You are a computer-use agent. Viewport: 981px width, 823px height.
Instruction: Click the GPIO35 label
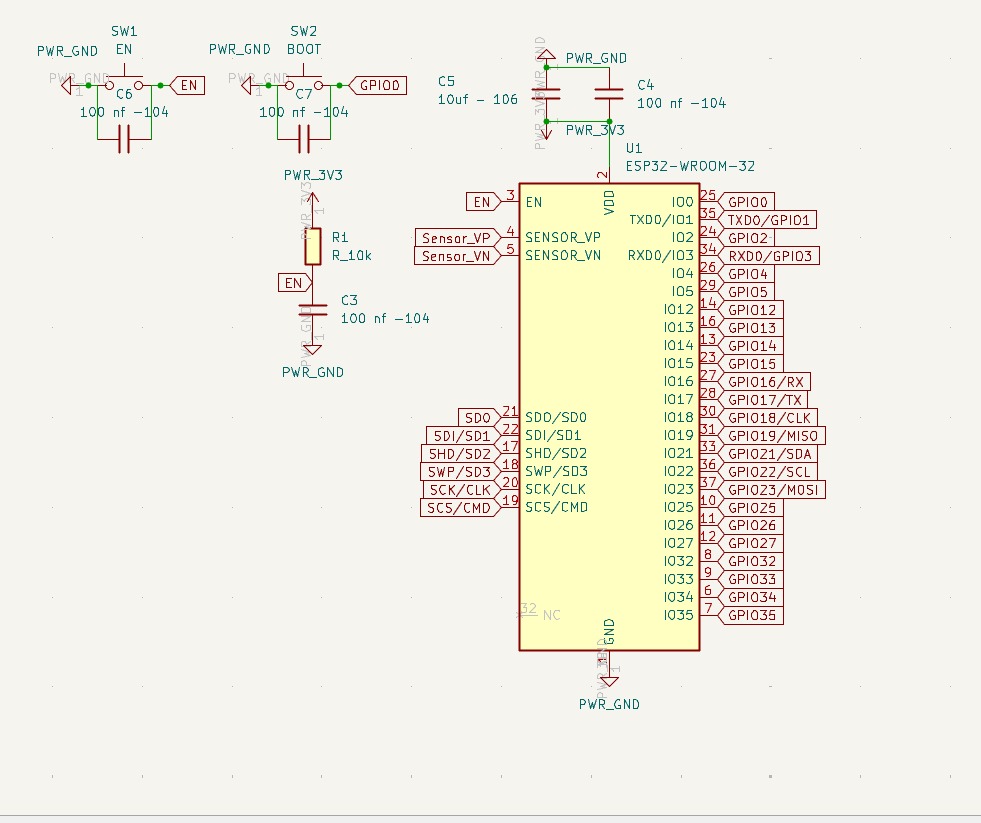(x=750, y=615)
